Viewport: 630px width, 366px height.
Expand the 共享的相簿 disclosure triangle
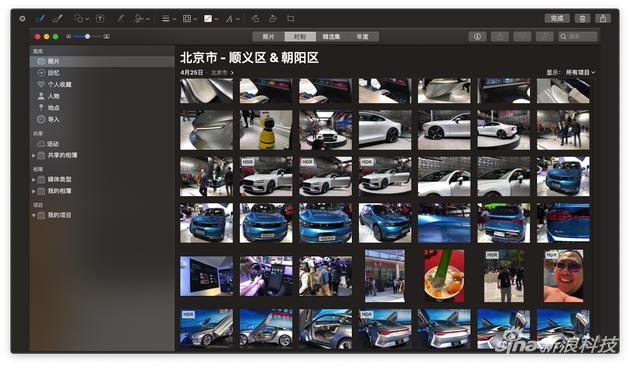pyautogui.click(x=34, y=155)
